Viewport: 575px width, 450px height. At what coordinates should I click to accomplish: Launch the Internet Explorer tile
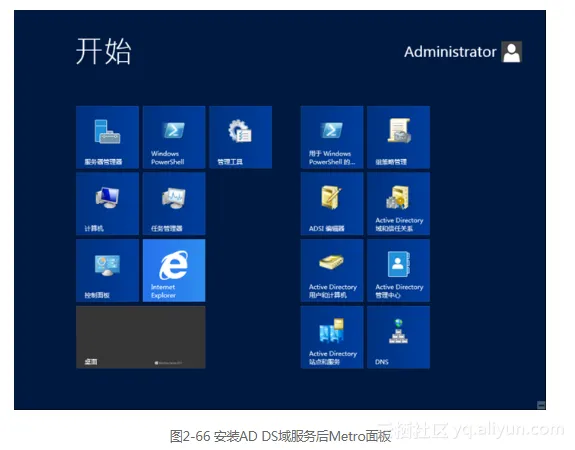click(x=174, y=271)
